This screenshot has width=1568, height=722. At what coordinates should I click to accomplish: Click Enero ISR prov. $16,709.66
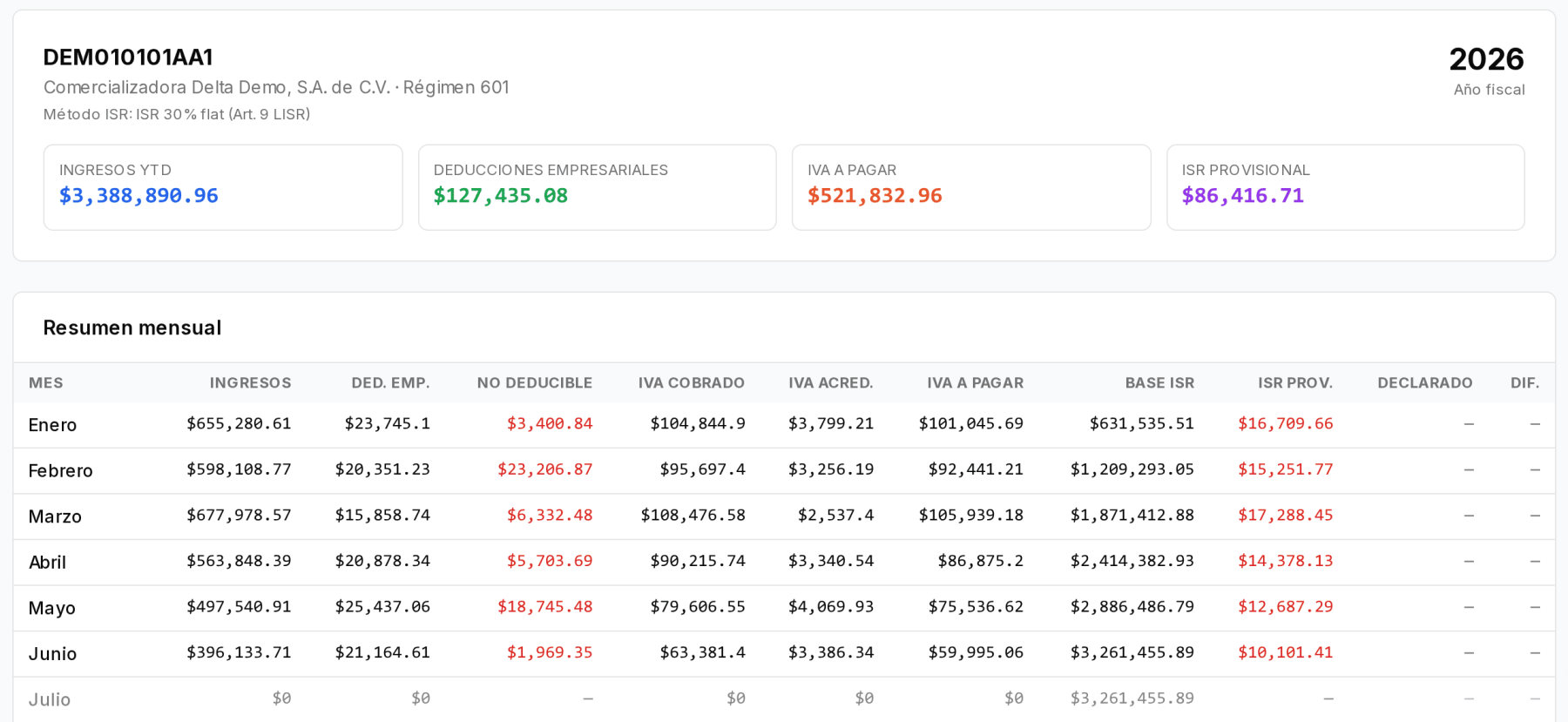click(1286, 424)
